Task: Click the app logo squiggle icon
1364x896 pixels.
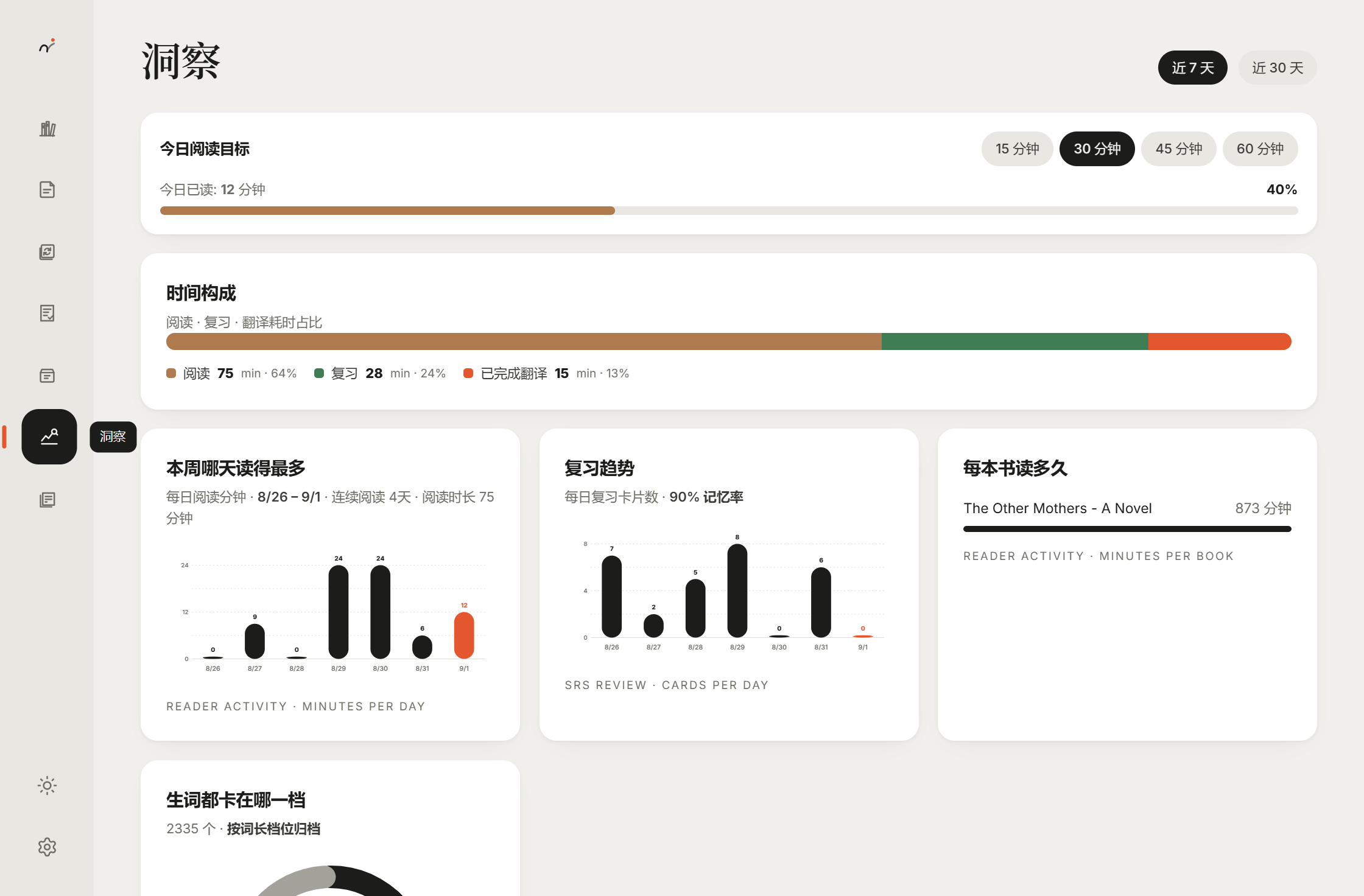Action: [47, 46]
